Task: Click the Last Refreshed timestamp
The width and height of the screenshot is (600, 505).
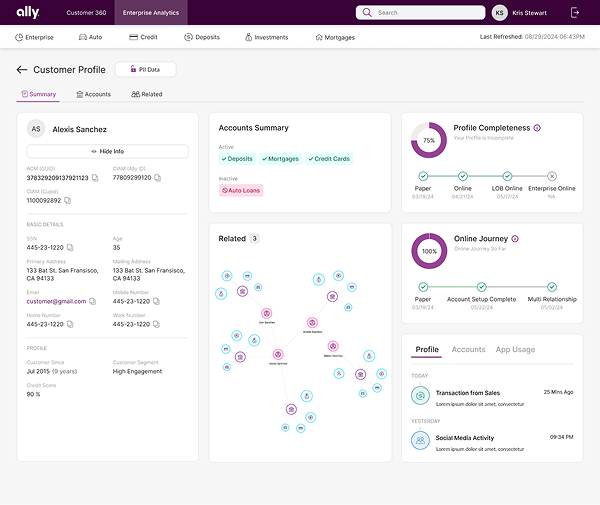Action: pyautogui.click(x=532, y=37)
